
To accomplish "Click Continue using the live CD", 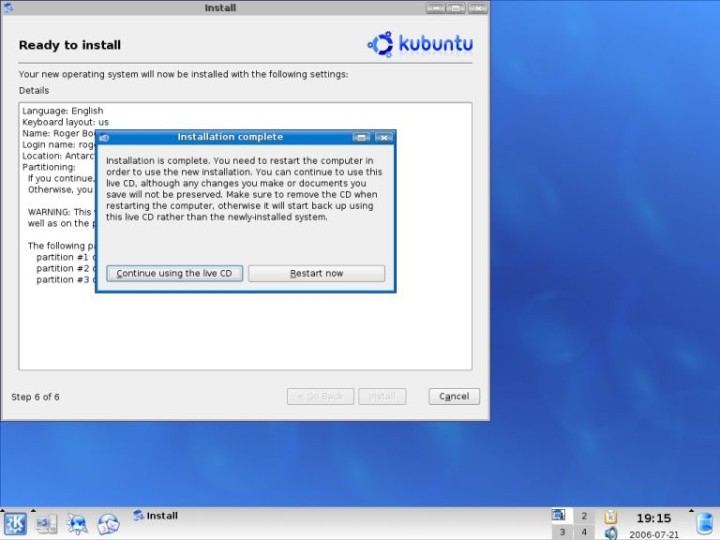I will tap(174, 273).
